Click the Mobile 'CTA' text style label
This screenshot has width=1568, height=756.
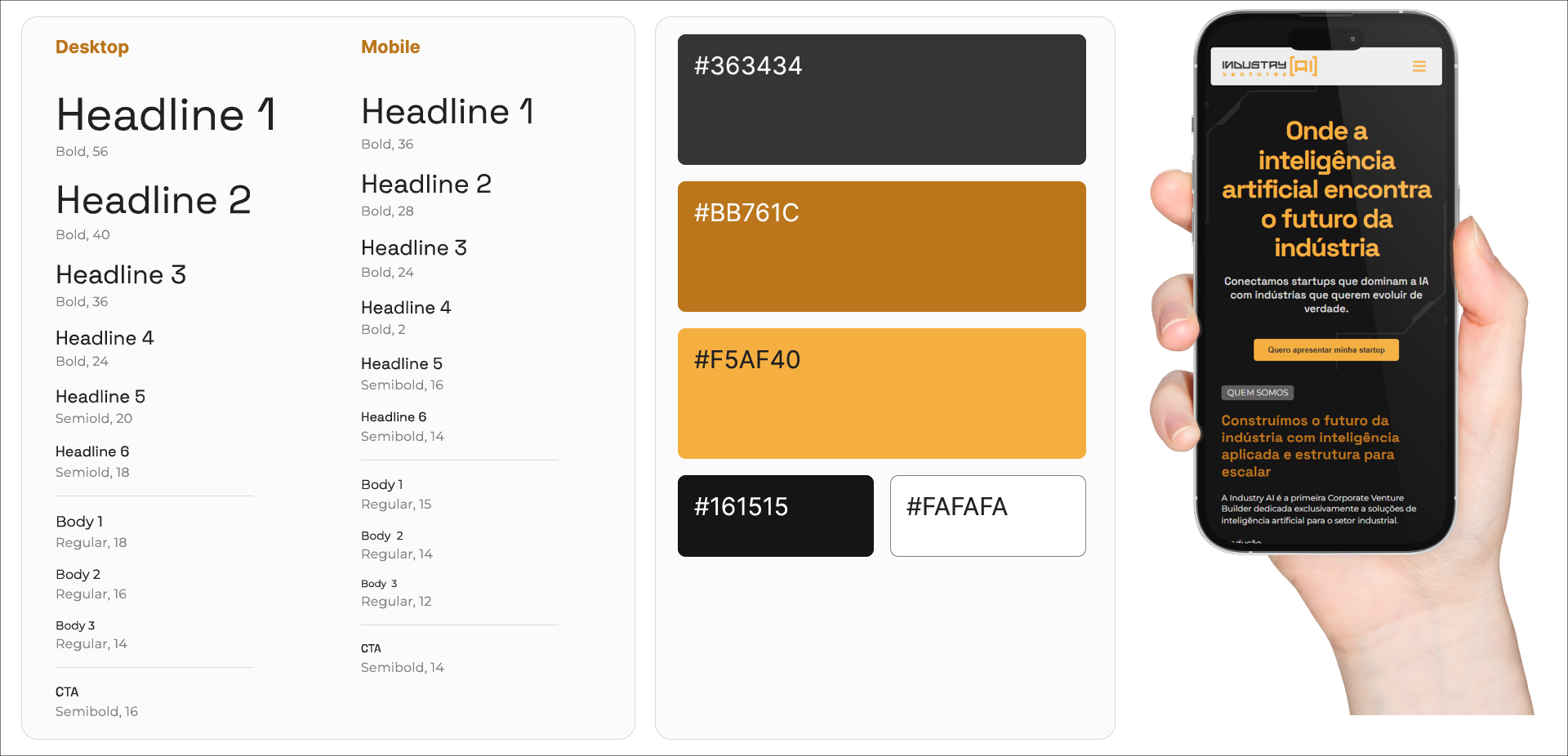(x=371, y=649)
